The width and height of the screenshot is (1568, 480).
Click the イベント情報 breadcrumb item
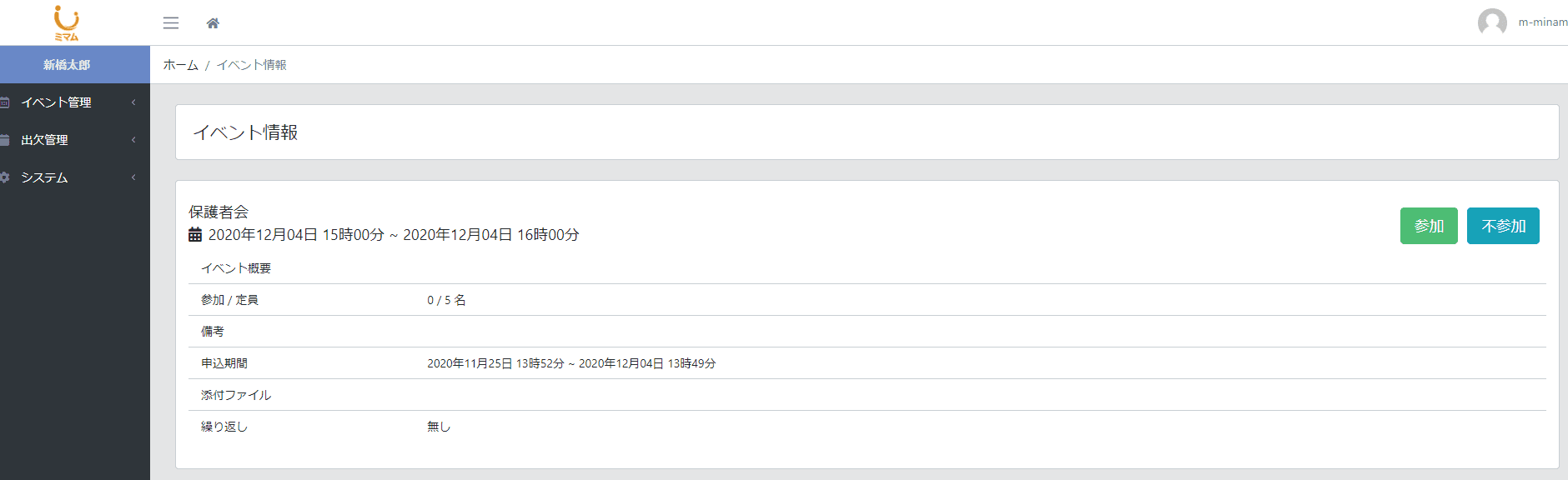coord(252,65)
